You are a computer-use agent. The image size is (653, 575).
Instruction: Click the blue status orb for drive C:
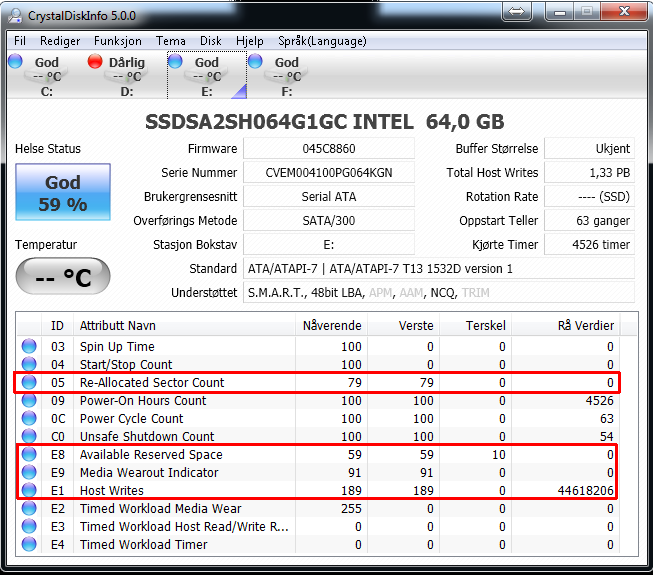[x=15, y=61]
